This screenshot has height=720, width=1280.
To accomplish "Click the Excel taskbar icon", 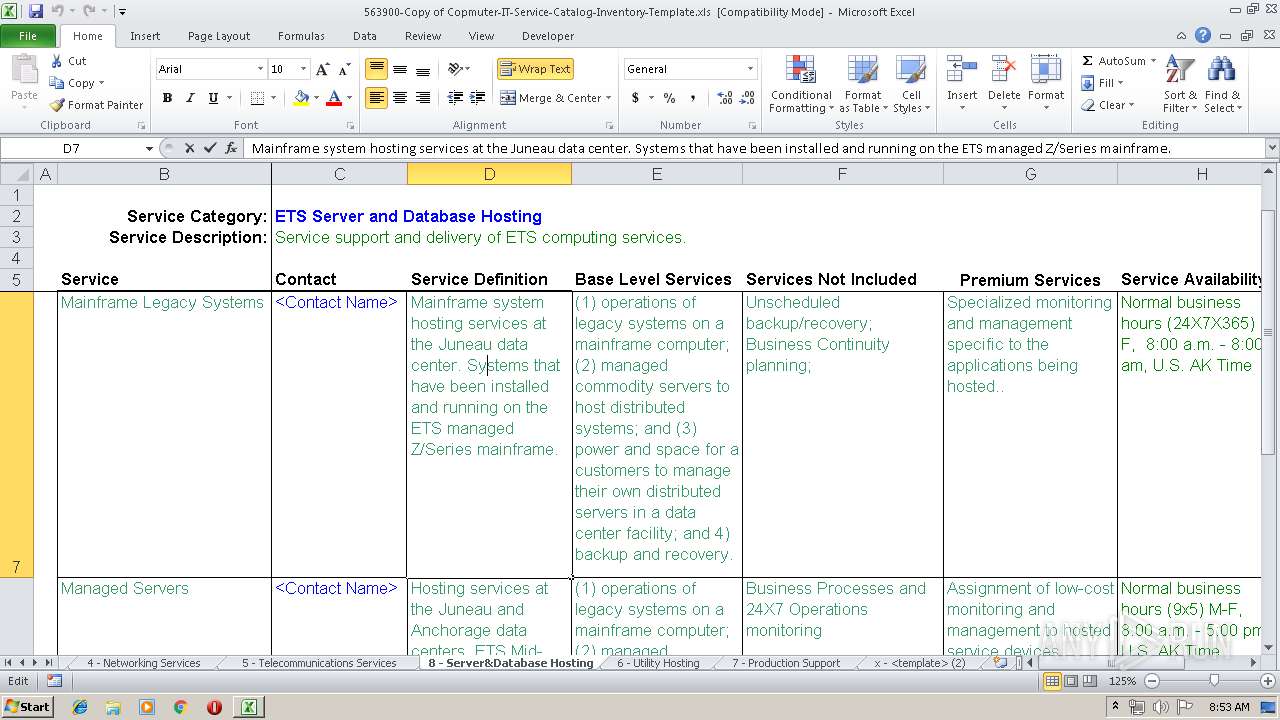I will pyautogui.click(x=247, y=707).
